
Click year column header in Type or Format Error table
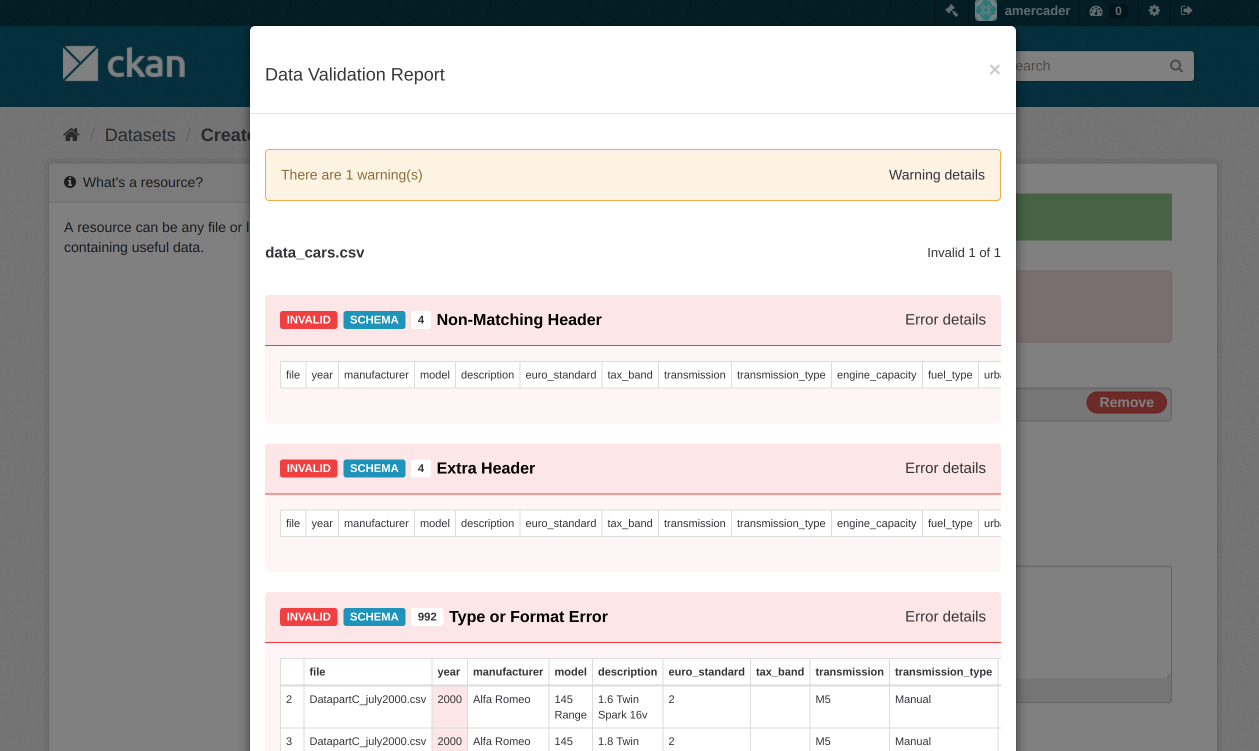click(450, 672)
